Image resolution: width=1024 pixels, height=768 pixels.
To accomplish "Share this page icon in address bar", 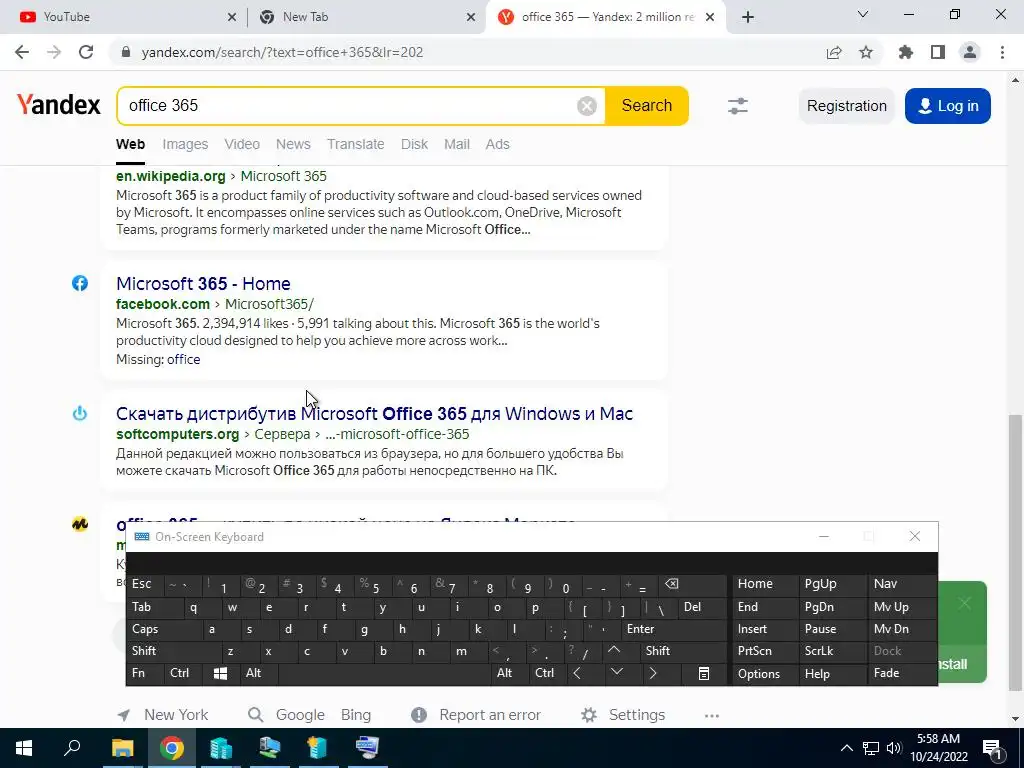I will (x=834, y=52).
